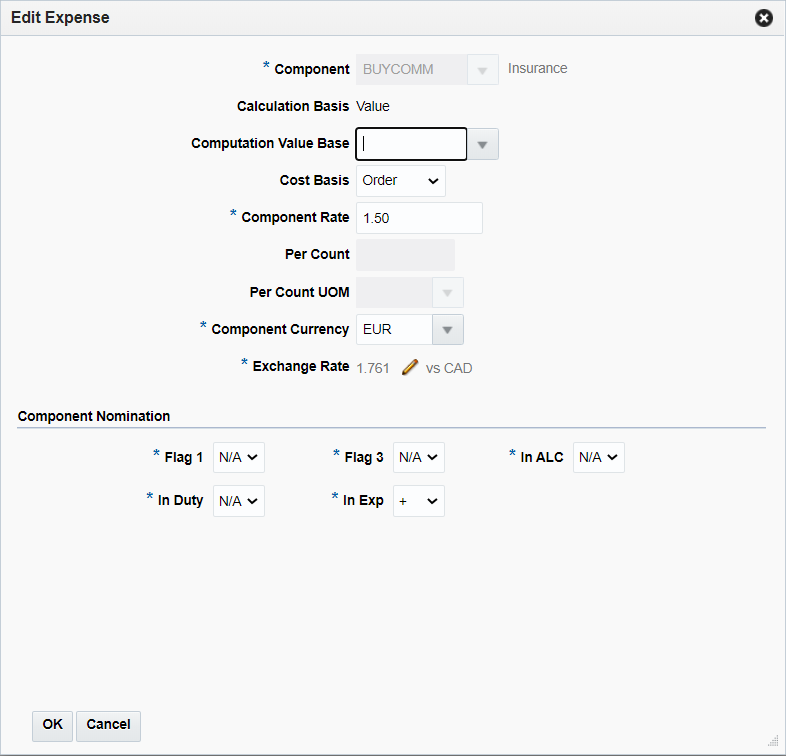Screen dimensions: 786x756
Task: Click the Computation Value Base text field
Action: pos(412,144)
